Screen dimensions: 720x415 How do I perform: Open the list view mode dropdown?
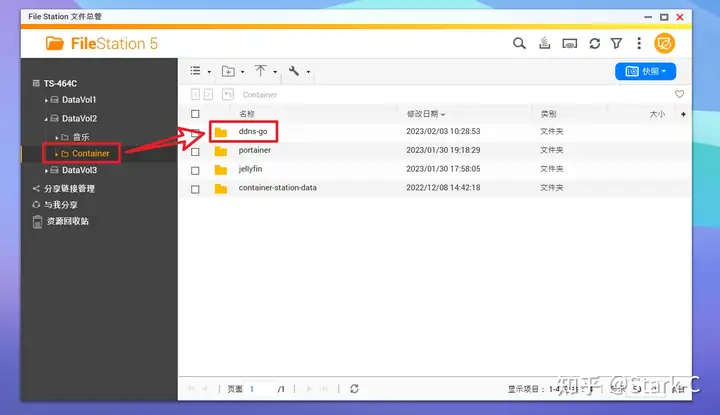pyautogui.click(x=200, y=71)
